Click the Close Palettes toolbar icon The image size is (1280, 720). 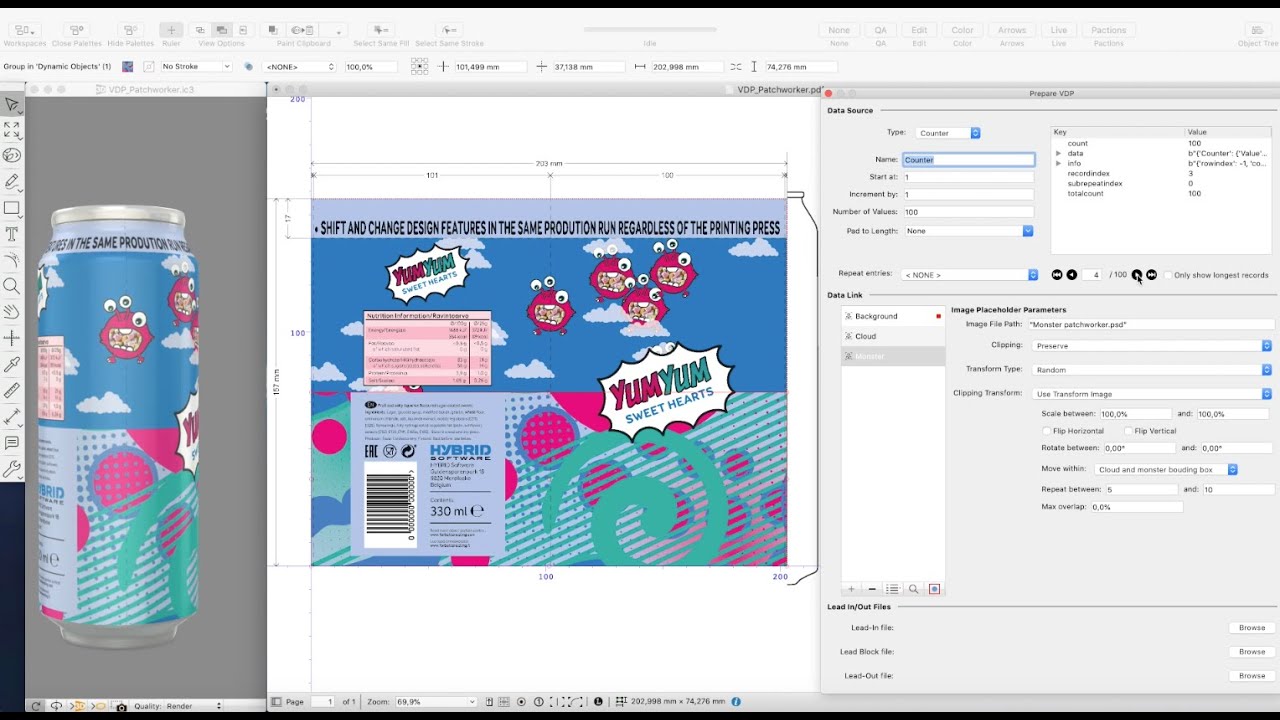tap(76, 30)
